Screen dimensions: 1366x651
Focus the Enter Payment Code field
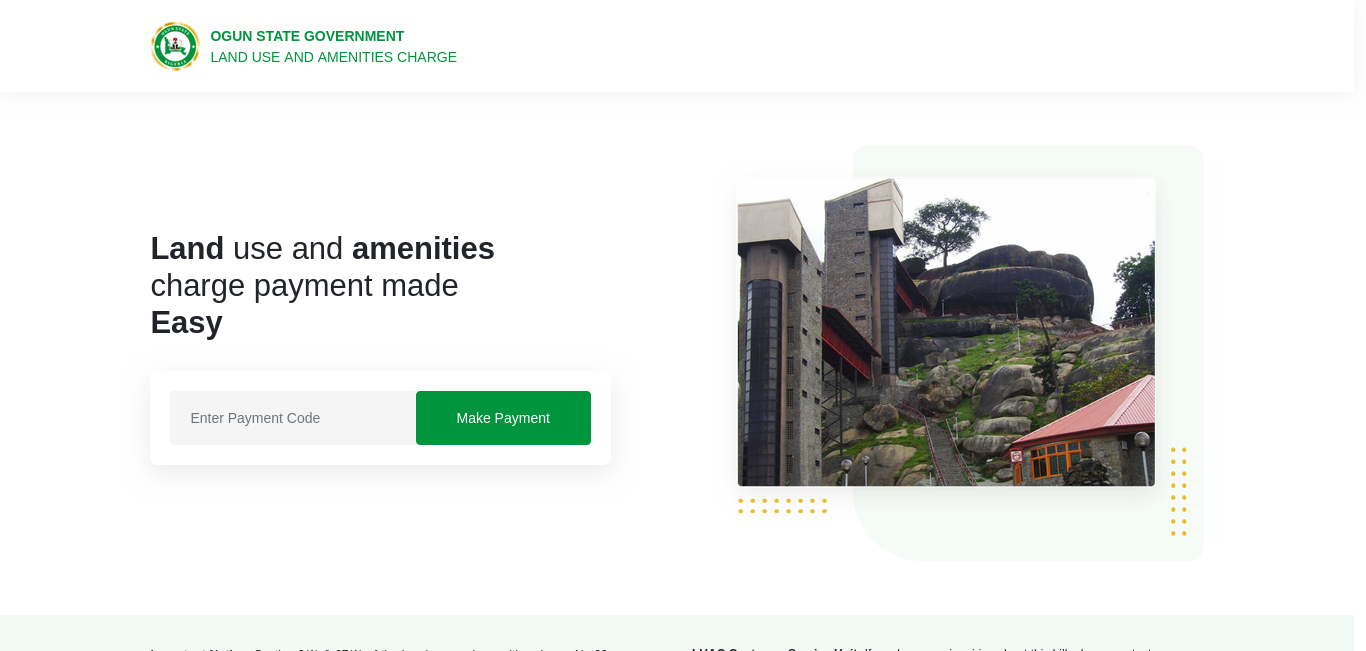[293, 418]
